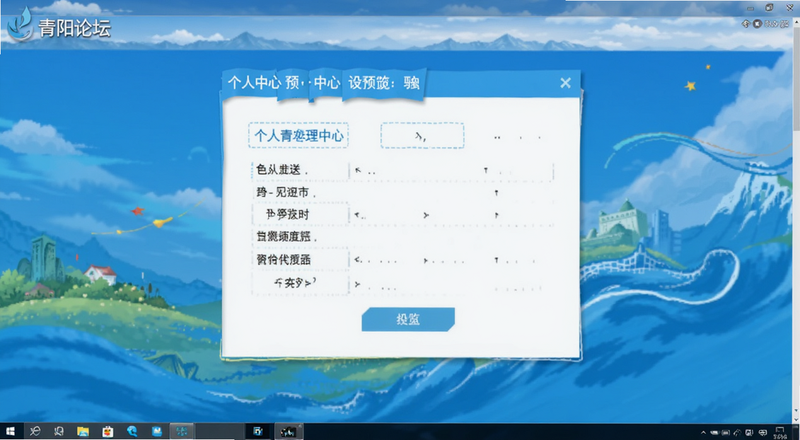800x440 pixels.
Task: Open the Windows Start menu
Action: point(10,431)
